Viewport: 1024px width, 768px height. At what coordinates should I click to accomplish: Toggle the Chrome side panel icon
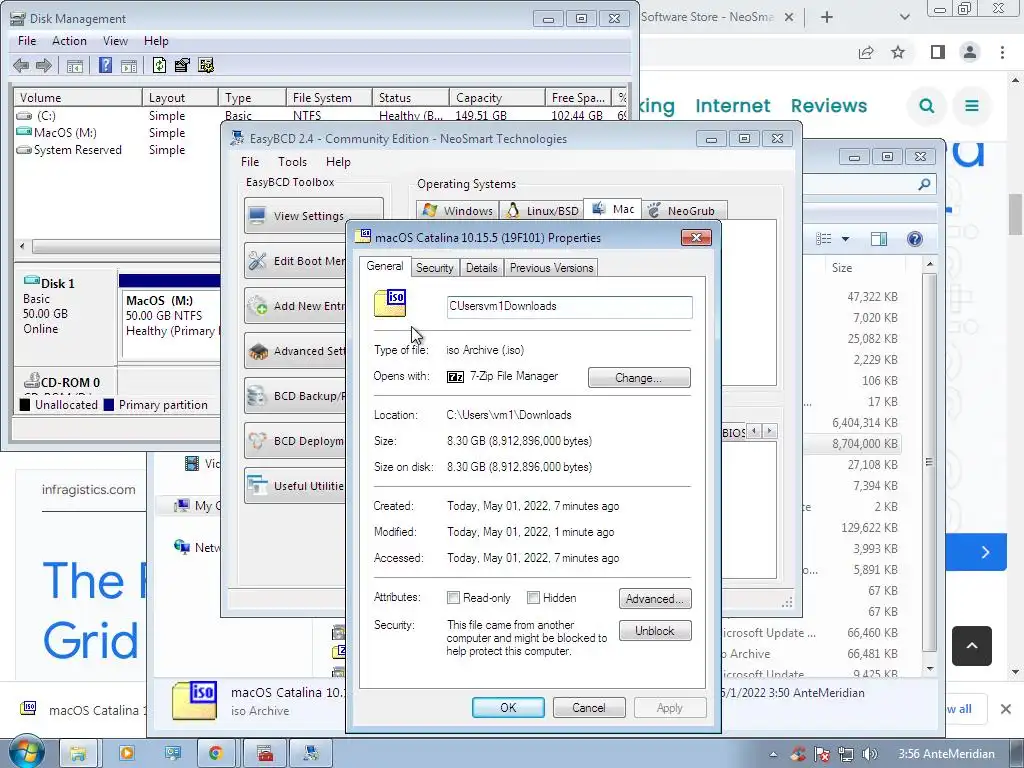click(x=938, y=52)
